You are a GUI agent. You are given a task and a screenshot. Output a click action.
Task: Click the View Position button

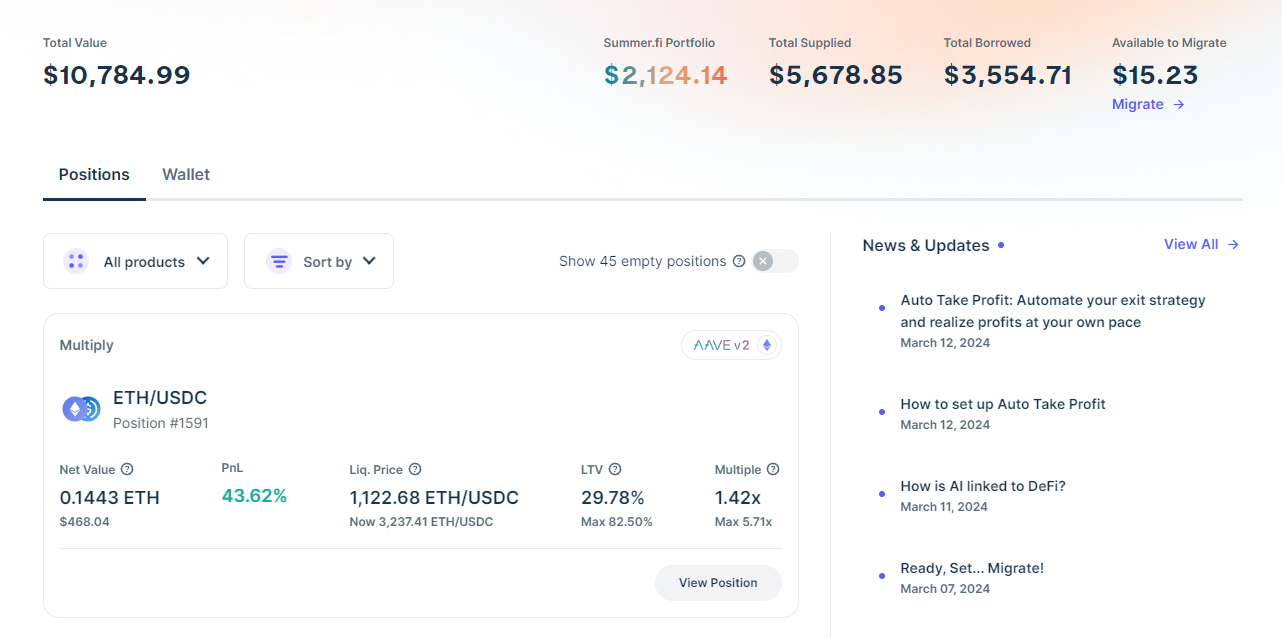718,583
